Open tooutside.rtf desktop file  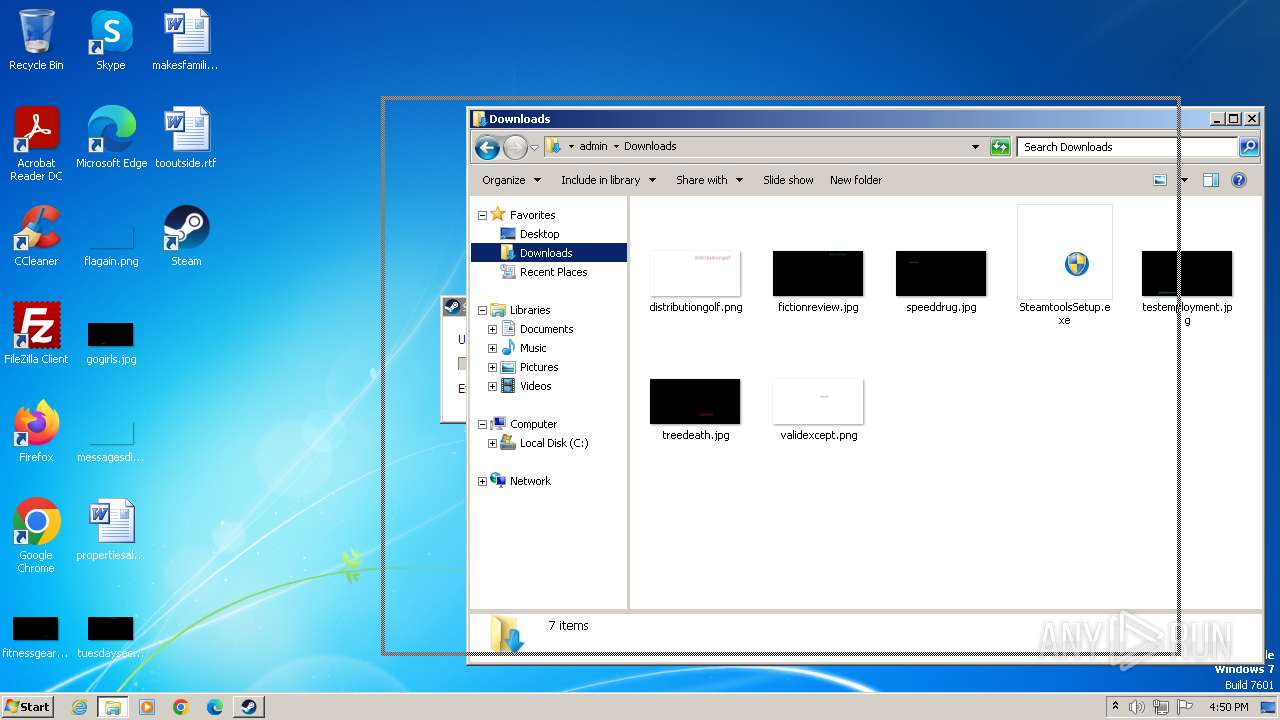[185, 137]
